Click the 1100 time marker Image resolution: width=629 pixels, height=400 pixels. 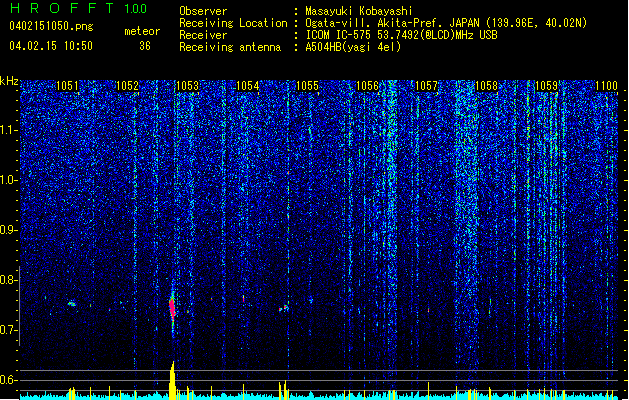click(x=606, y=86)
